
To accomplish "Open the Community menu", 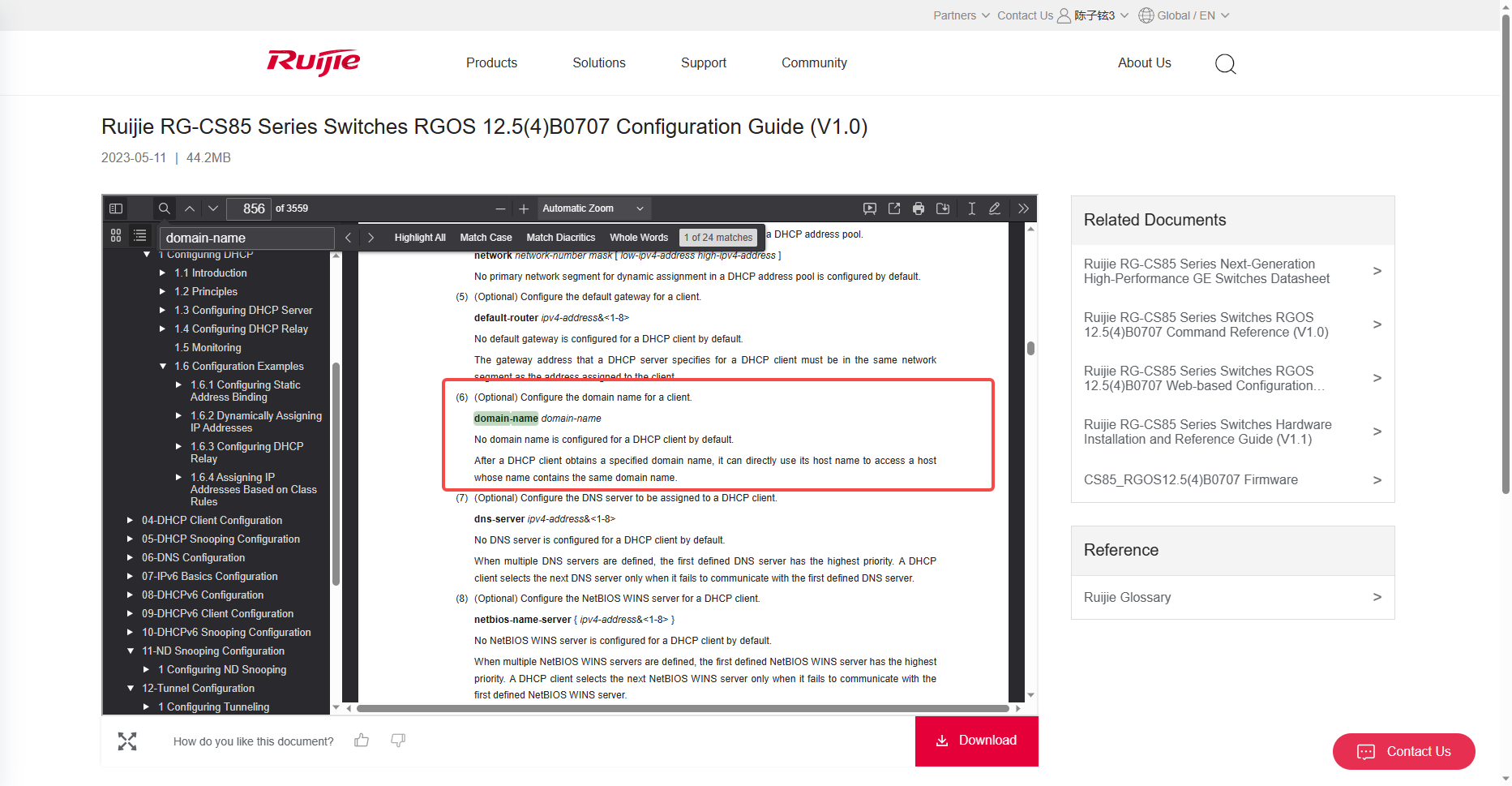I will [814, 62].
